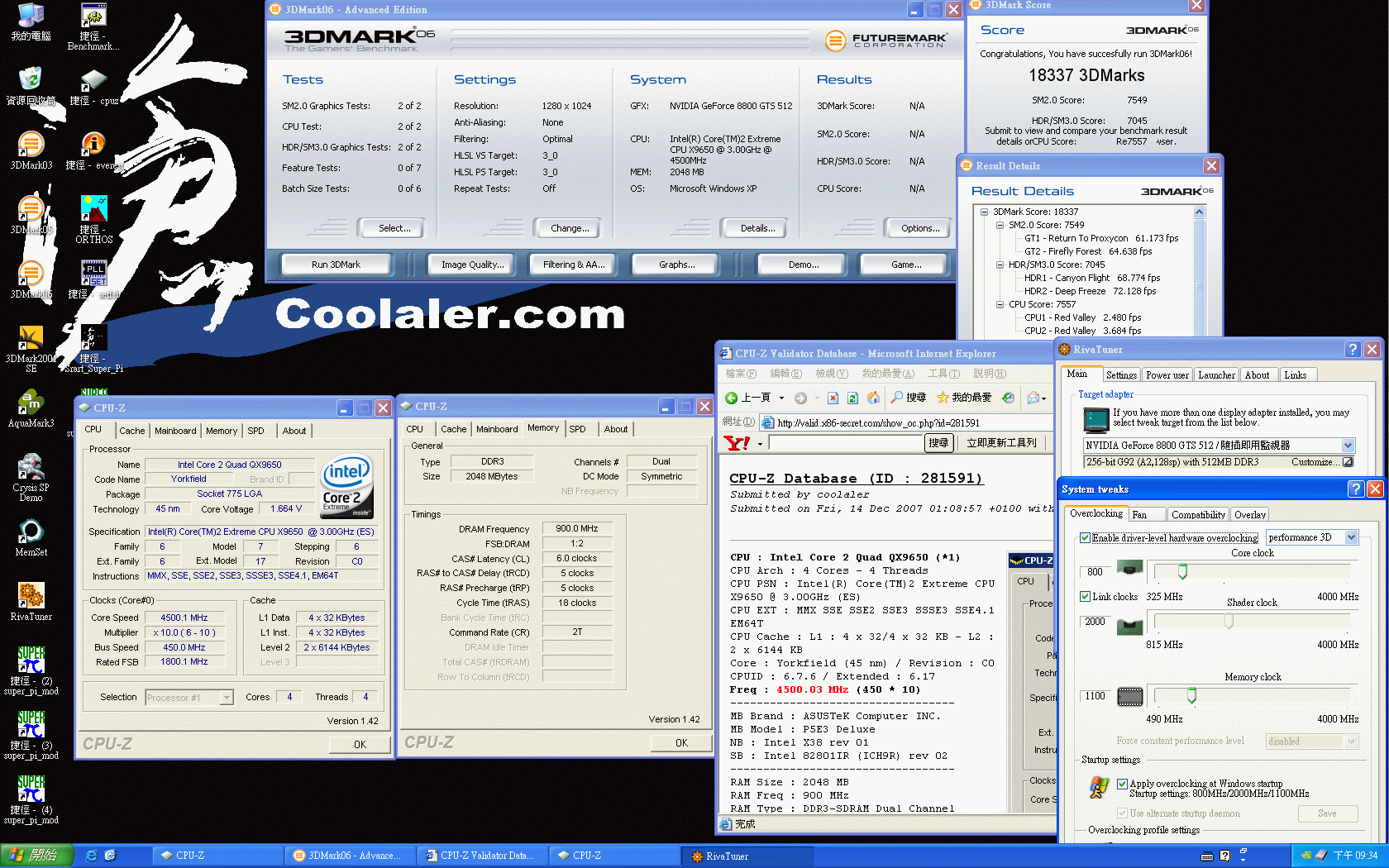1389x868 pixels.
Task: Click the Internet Explorer history icon
Action: click(1008, 398)
